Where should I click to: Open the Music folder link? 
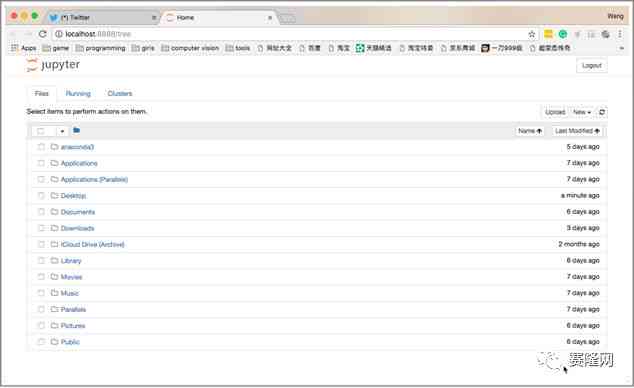(x=70, y=293)
